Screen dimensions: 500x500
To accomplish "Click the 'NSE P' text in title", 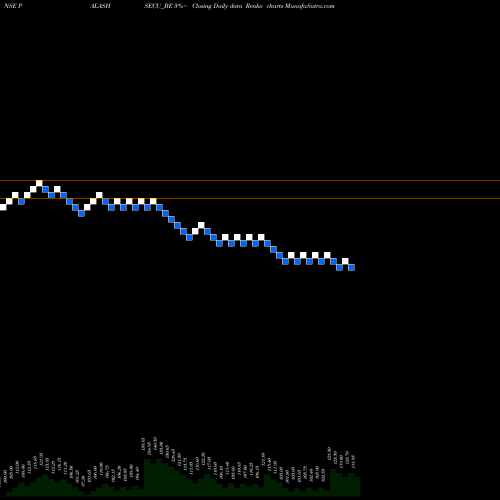I will [13, 6].
